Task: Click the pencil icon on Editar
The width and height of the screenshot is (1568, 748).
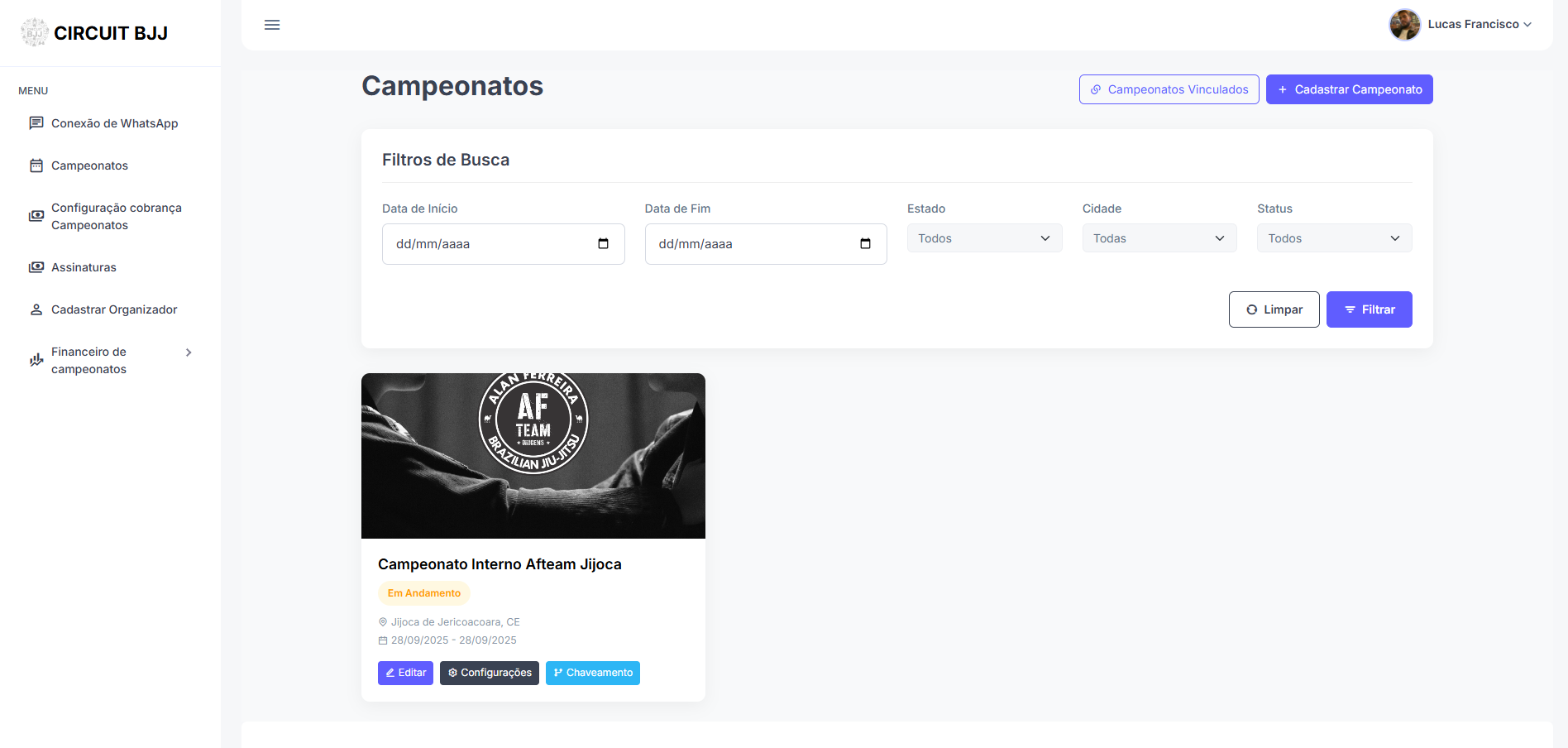Action: click(390, 674)
